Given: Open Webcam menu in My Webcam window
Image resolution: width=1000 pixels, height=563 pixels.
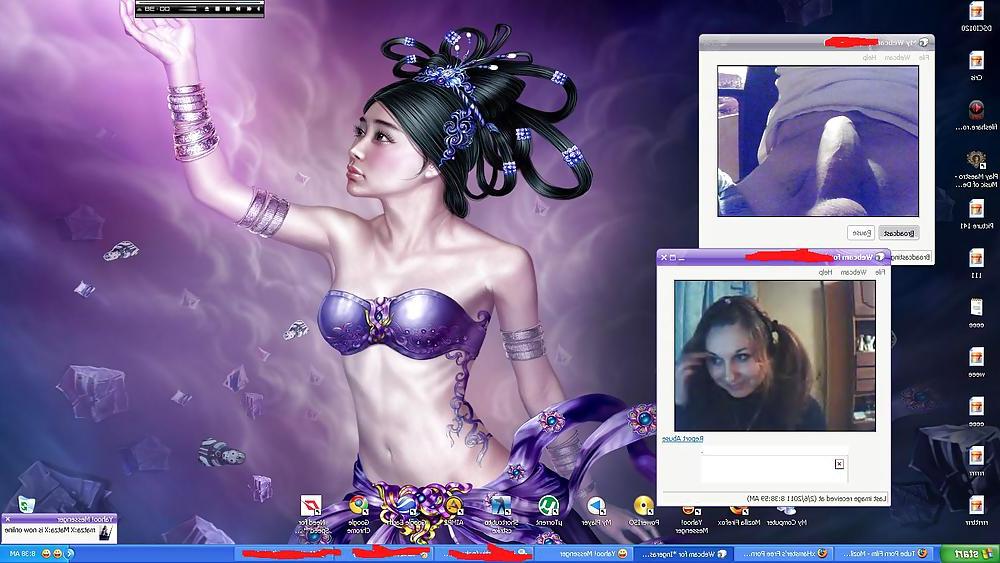Looking at the screenshot, I should (897, 57).
